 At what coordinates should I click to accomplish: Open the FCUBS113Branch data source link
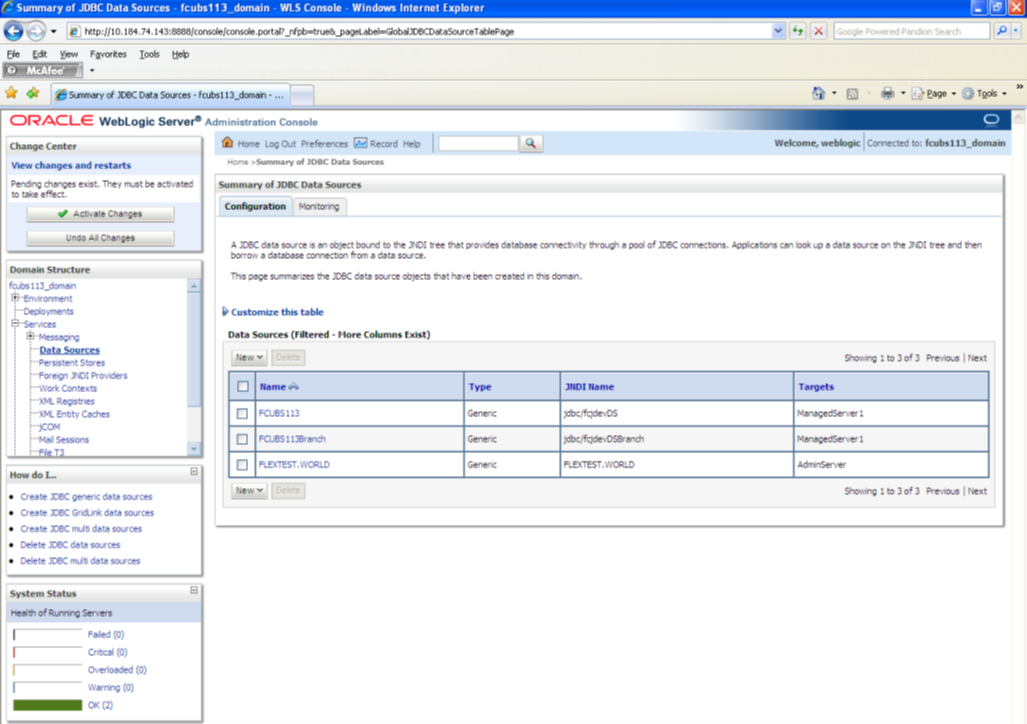tap(291, 439)
